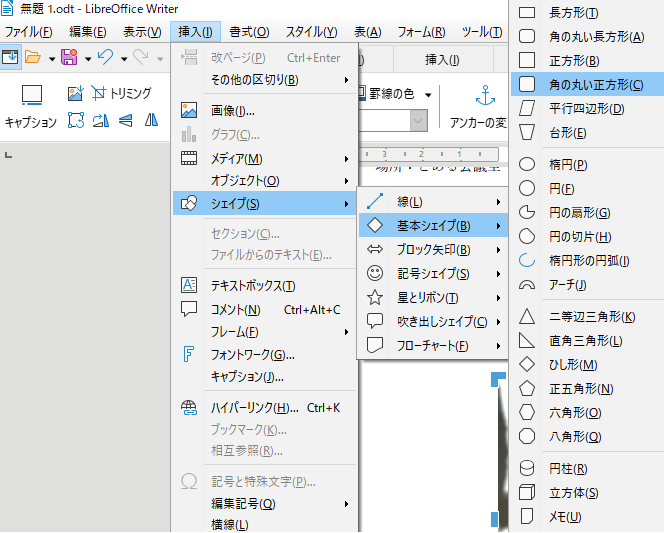664x533 pixels.
Task: Insert 正方形 square shape
Action: click(588, 61)
